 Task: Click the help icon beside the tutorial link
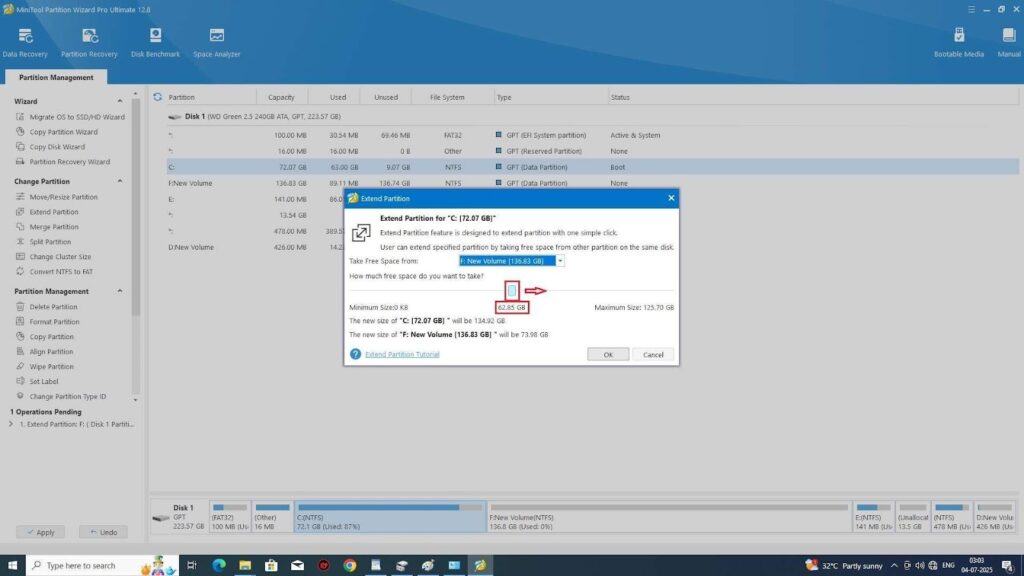(x=355, y=354)
